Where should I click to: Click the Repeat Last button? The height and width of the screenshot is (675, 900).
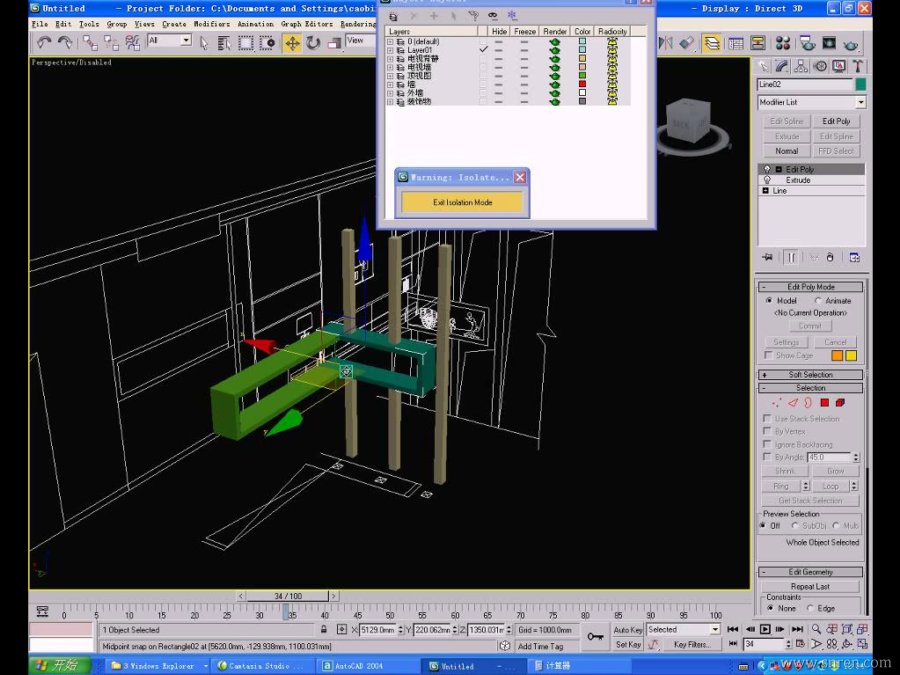pyautogui.click(x=810, y=587)
